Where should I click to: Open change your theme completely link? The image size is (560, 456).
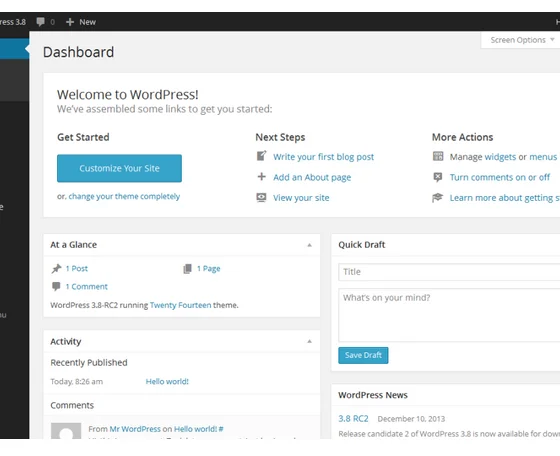pos(124,196)
